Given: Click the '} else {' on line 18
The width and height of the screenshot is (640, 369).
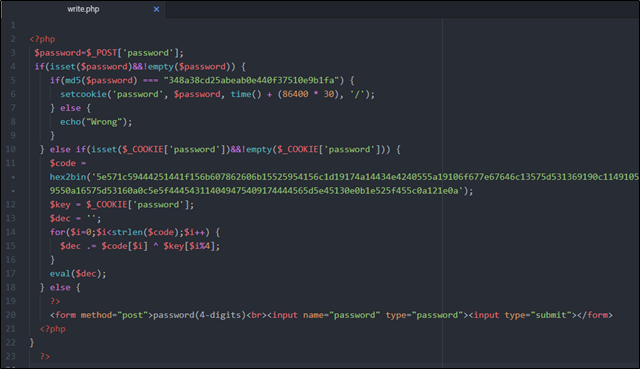Looking at the screenshot, I should pos(60,287).
